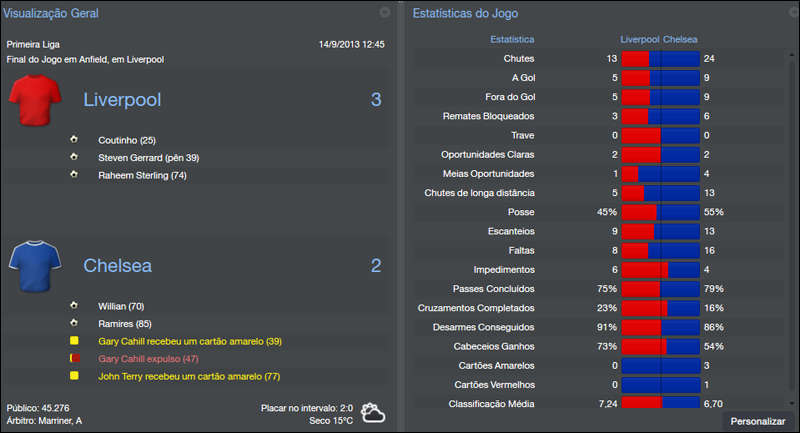Open the Chelsea team name link

click(118, 266)
